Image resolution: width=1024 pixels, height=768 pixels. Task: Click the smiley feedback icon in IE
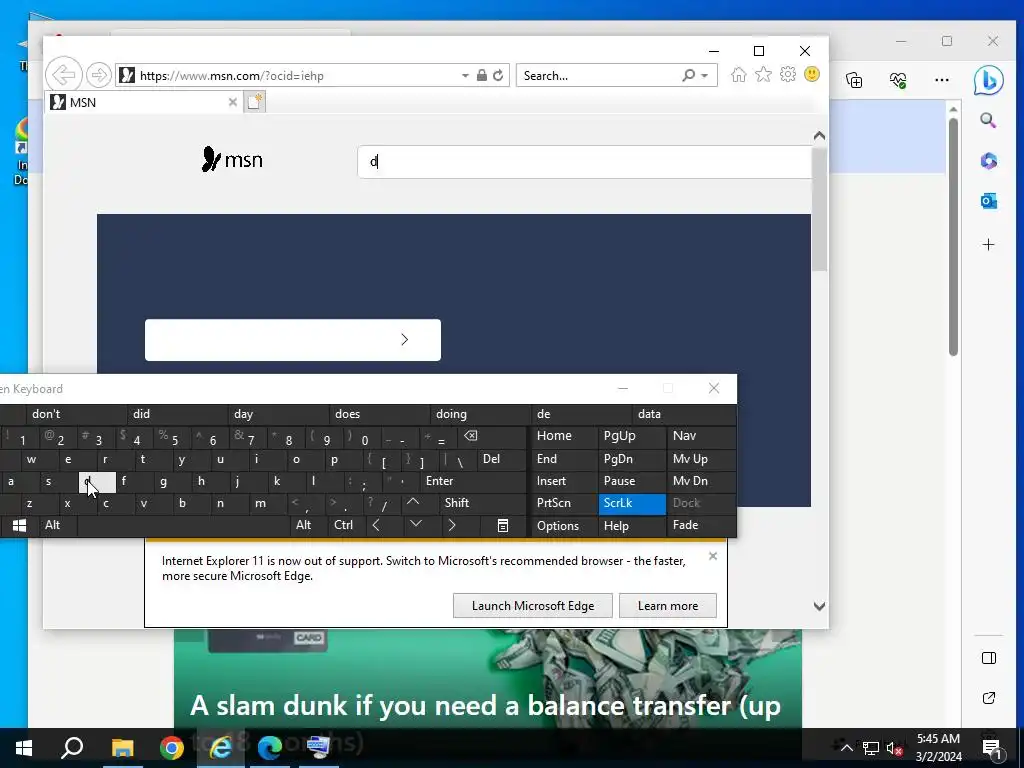coord(812,74)
